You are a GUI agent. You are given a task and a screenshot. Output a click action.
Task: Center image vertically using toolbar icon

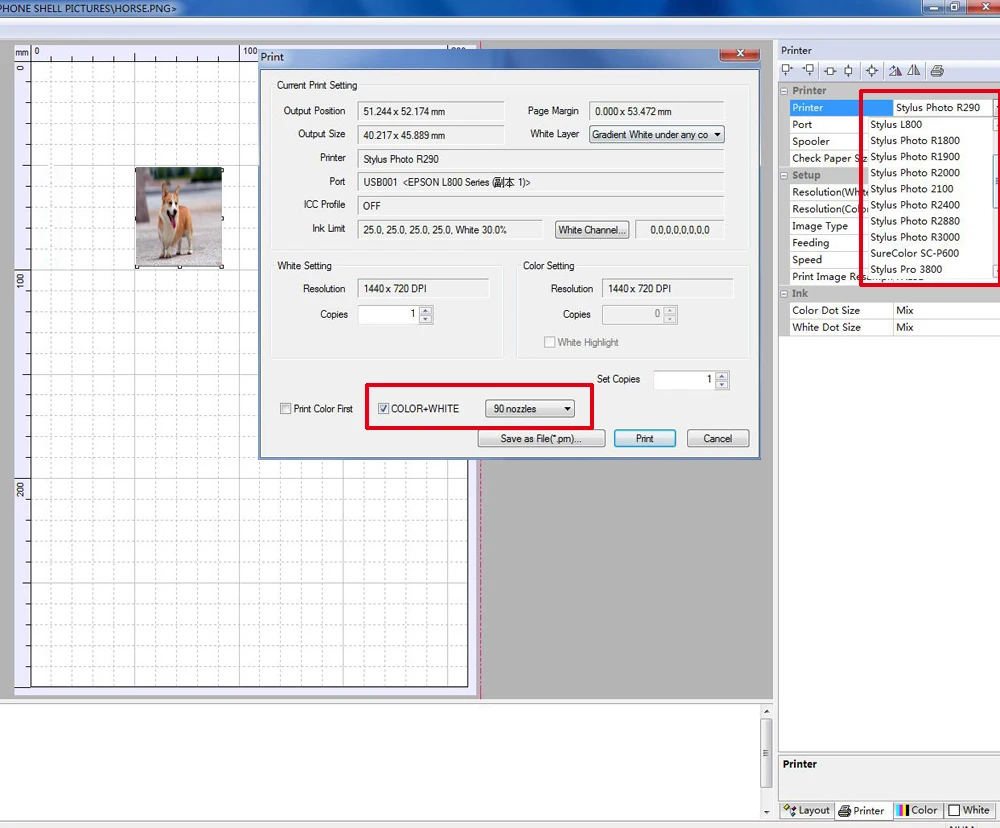point(848,71)
